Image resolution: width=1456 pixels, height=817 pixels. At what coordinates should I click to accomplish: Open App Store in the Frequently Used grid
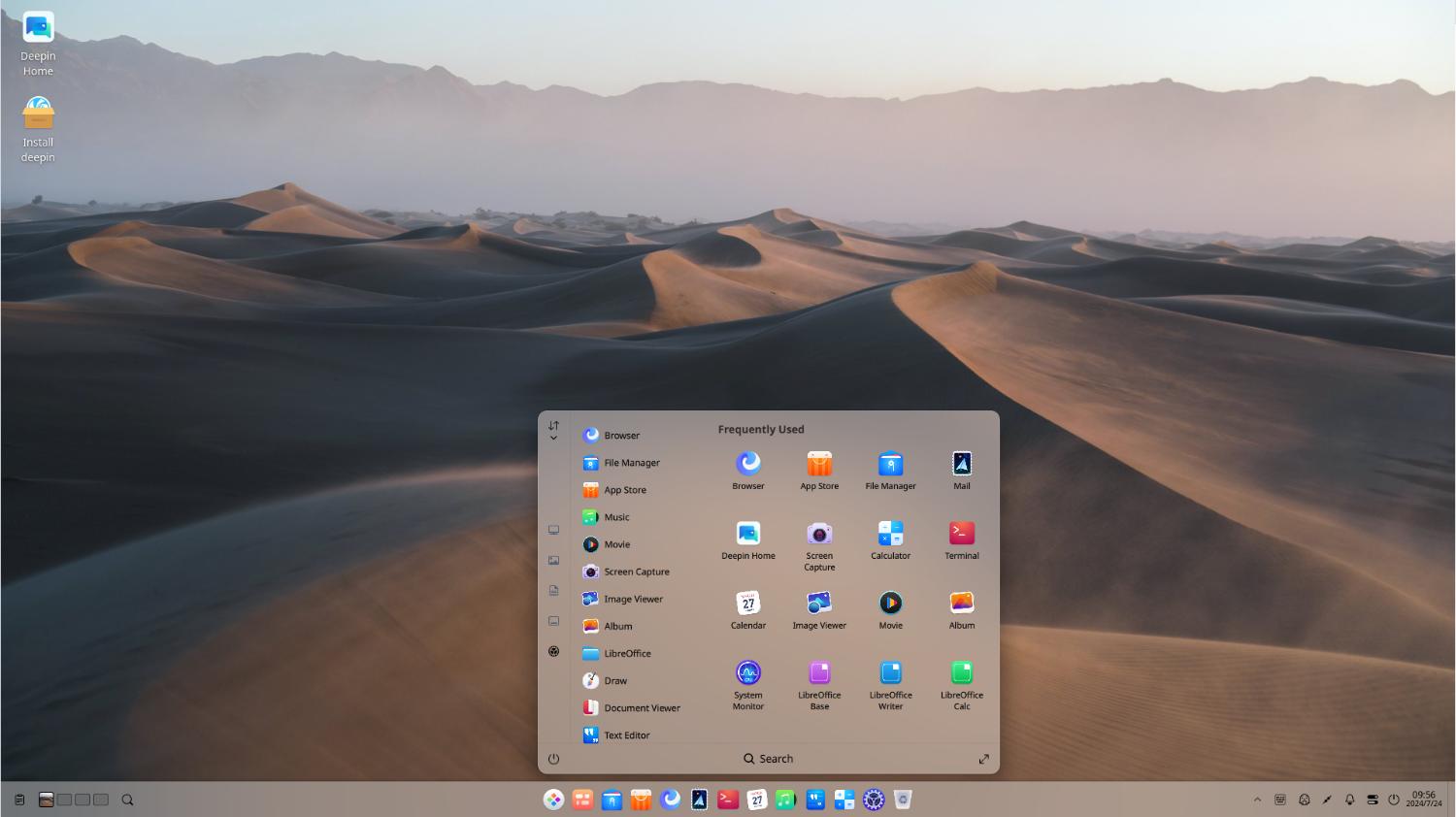[819, 471]
